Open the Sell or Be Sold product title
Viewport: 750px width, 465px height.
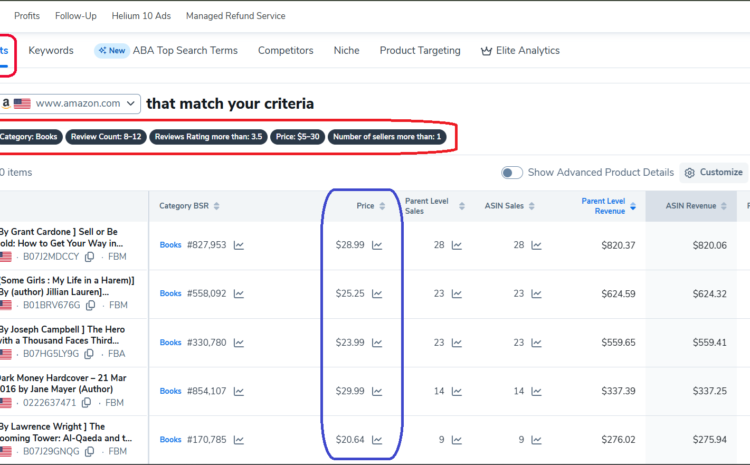[61, 237]
